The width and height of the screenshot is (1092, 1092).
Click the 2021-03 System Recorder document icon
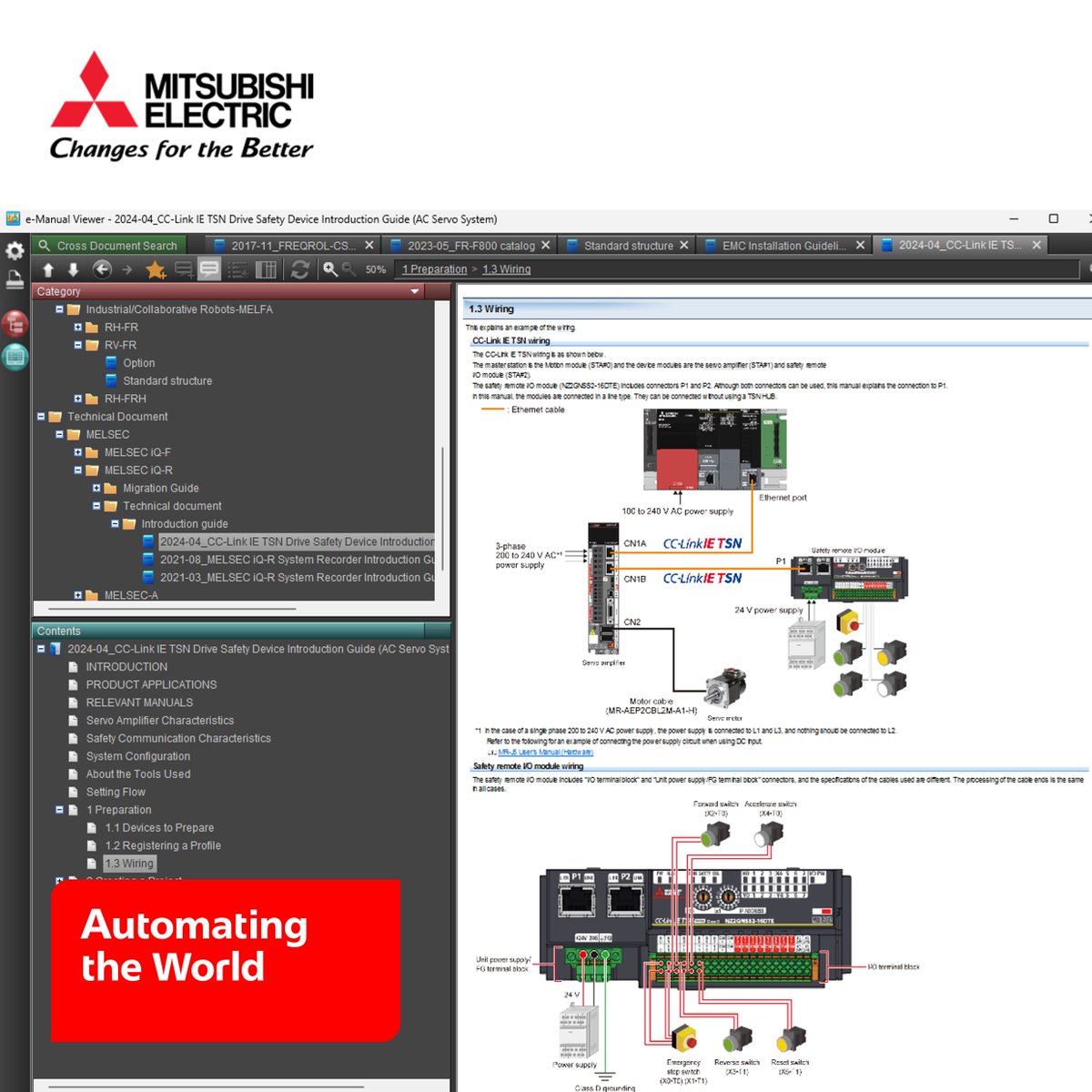148,577
